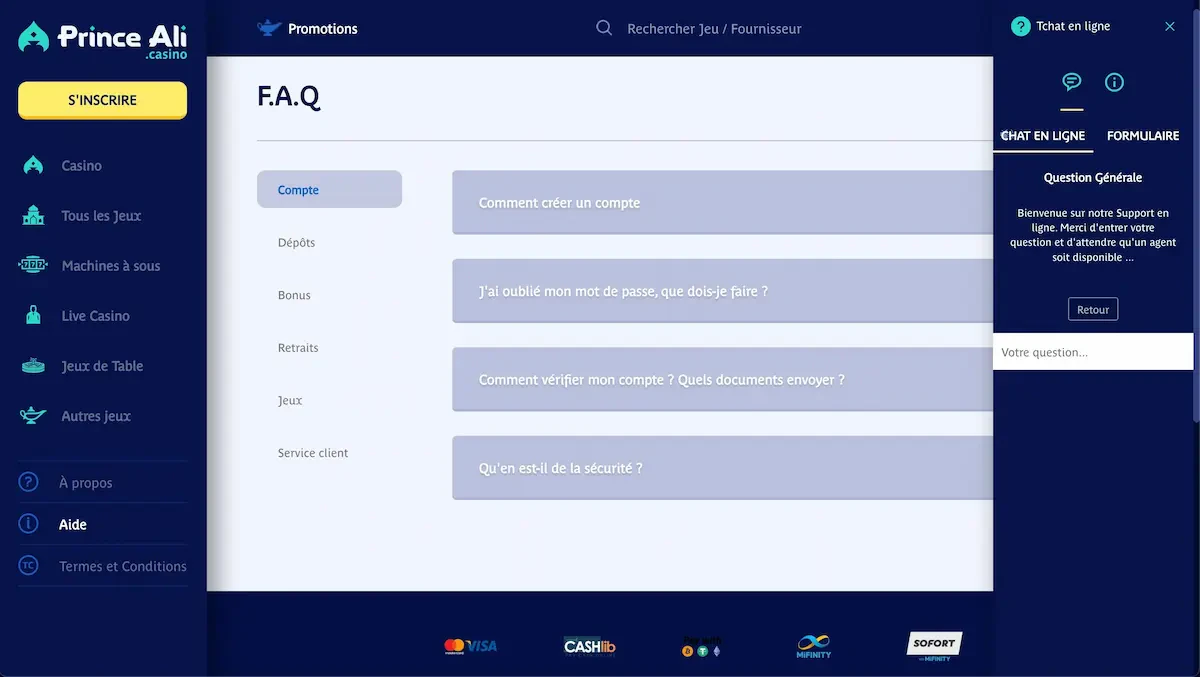Expand 'Comment créer un compte' question
The height and width of the screenshot is (677, 1200).
[x=722, y=203]
